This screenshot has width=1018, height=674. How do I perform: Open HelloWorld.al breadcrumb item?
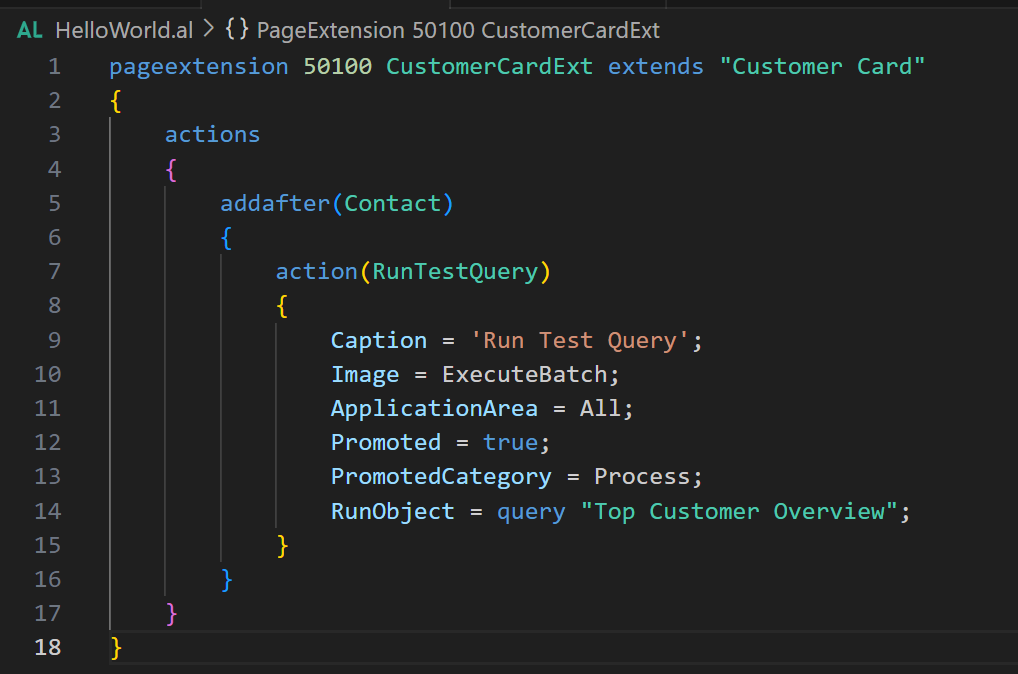pyautogui.click(x=124, y=30)
